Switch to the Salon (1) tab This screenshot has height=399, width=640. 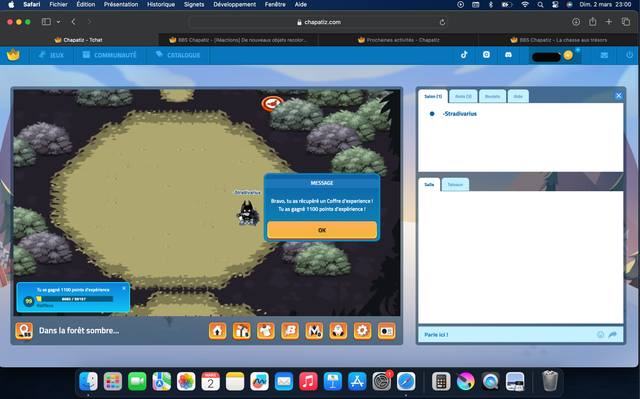coord(433,96)
